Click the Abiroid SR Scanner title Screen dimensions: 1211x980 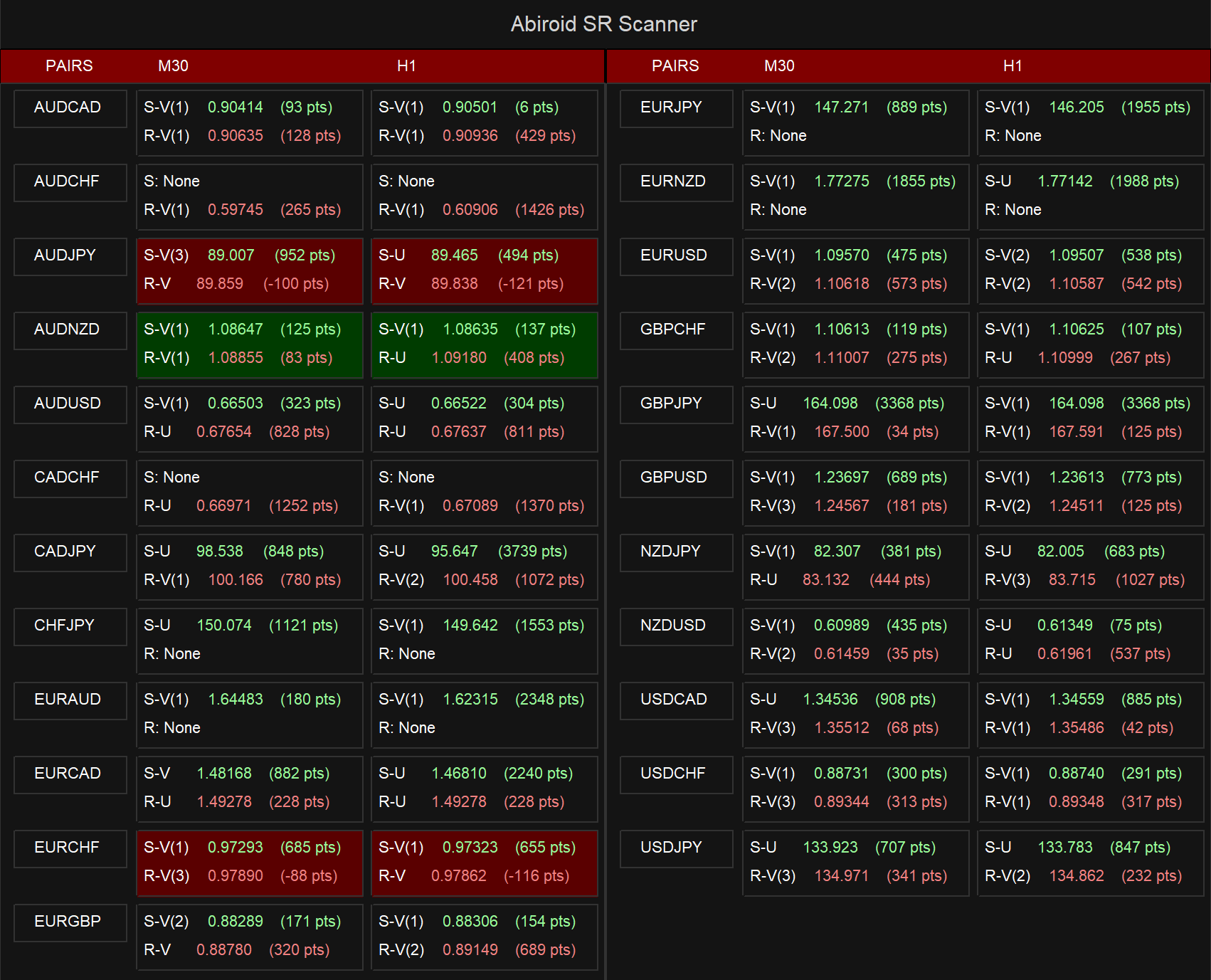tap(604, 24)
